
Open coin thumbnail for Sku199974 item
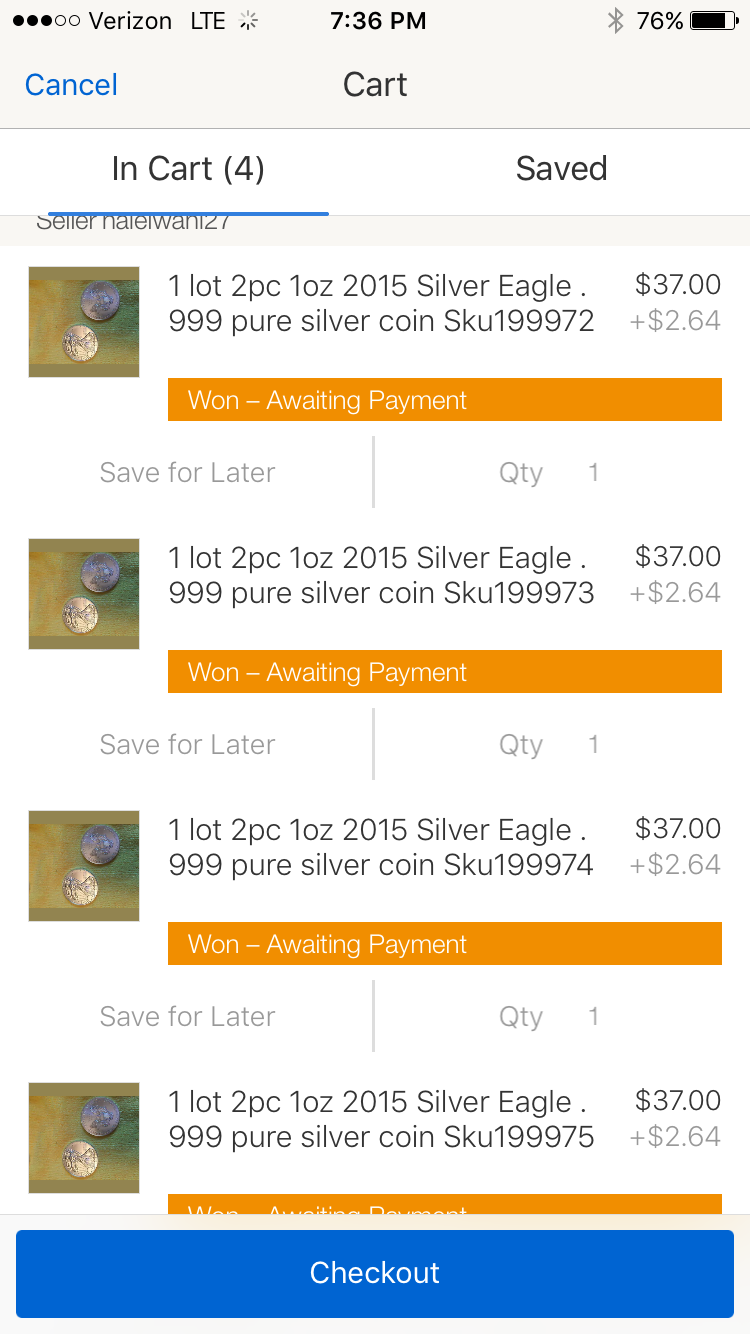pos(84,866)
